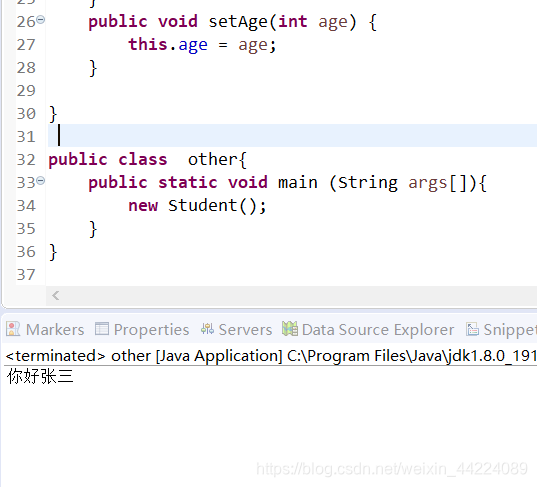Click the Properties tab icon
Viewport: 537px width, 487px height.
click(102, 329)
